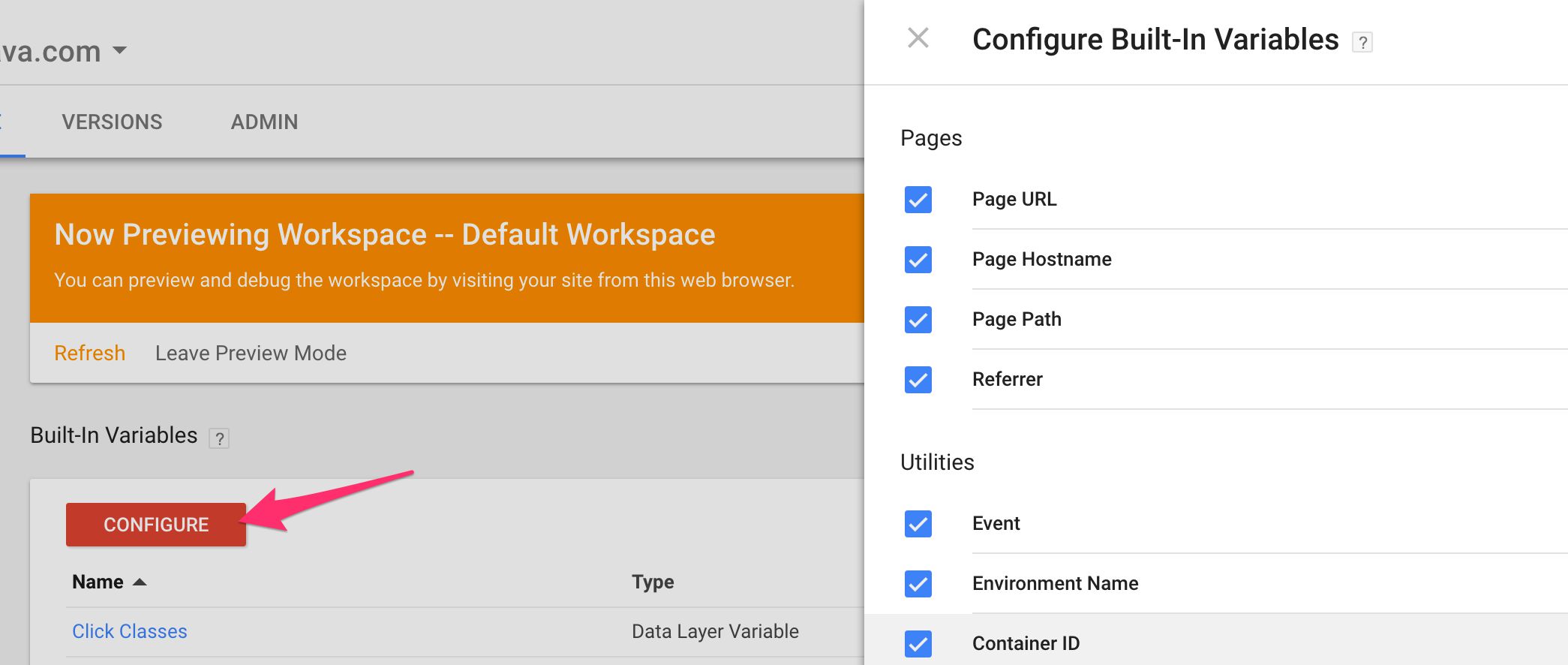Image resolution: width=1568 pixels, height=665 pixels.
Task: Click the red CONFIGURE button
Action: click(x=156, y=525)
